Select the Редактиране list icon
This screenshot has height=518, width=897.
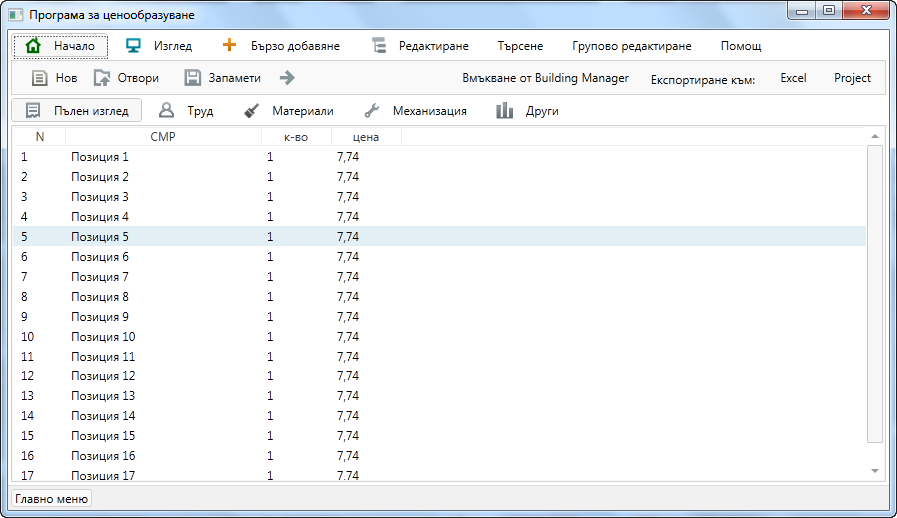pos(378,46)
